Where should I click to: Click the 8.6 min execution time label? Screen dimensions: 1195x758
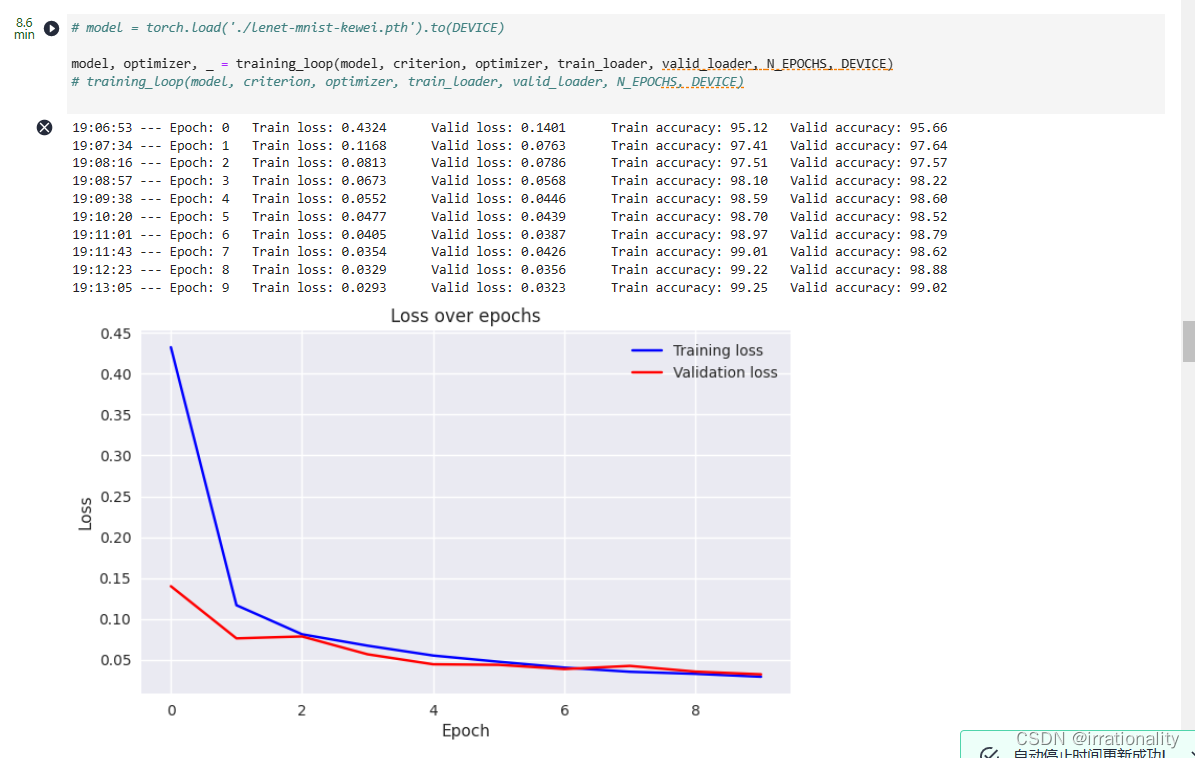click(24, 28)
